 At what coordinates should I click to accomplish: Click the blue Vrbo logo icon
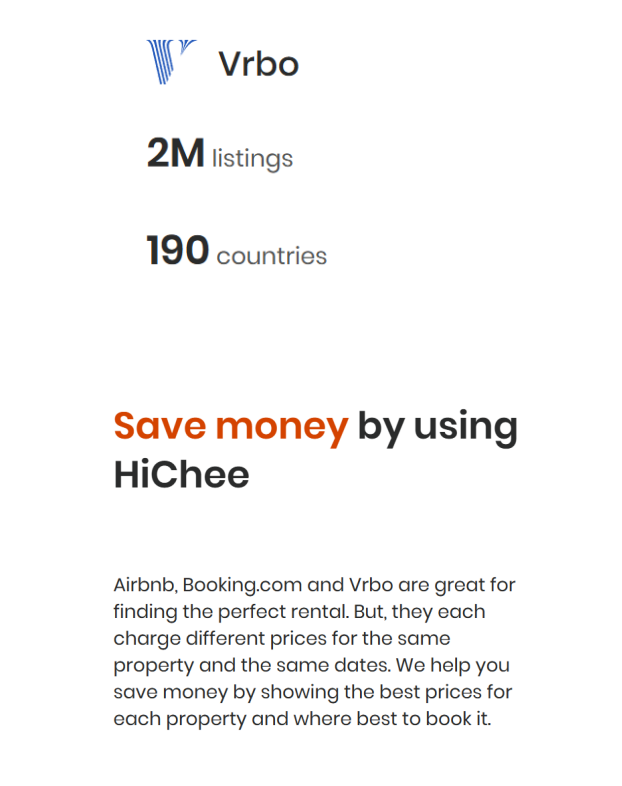coord(171,62)
